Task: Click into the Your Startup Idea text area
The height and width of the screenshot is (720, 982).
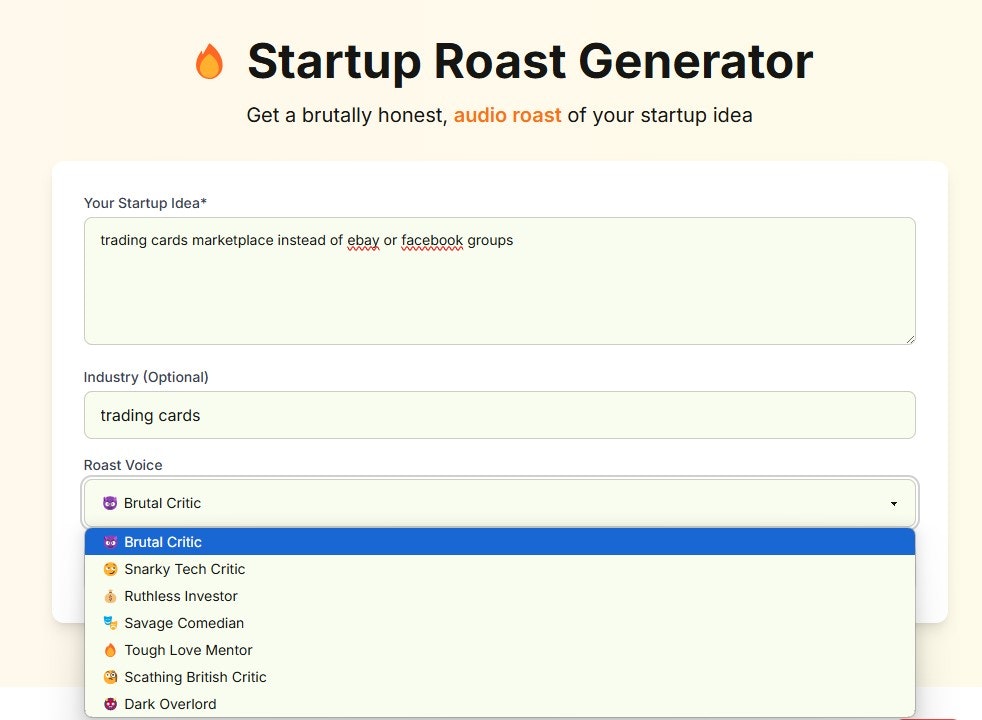Action: click(x=500, y=281)
